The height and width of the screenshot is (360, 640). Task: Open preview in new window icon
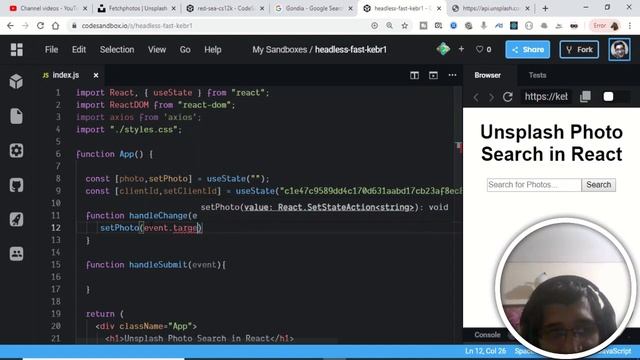click(x=585, y=96)
